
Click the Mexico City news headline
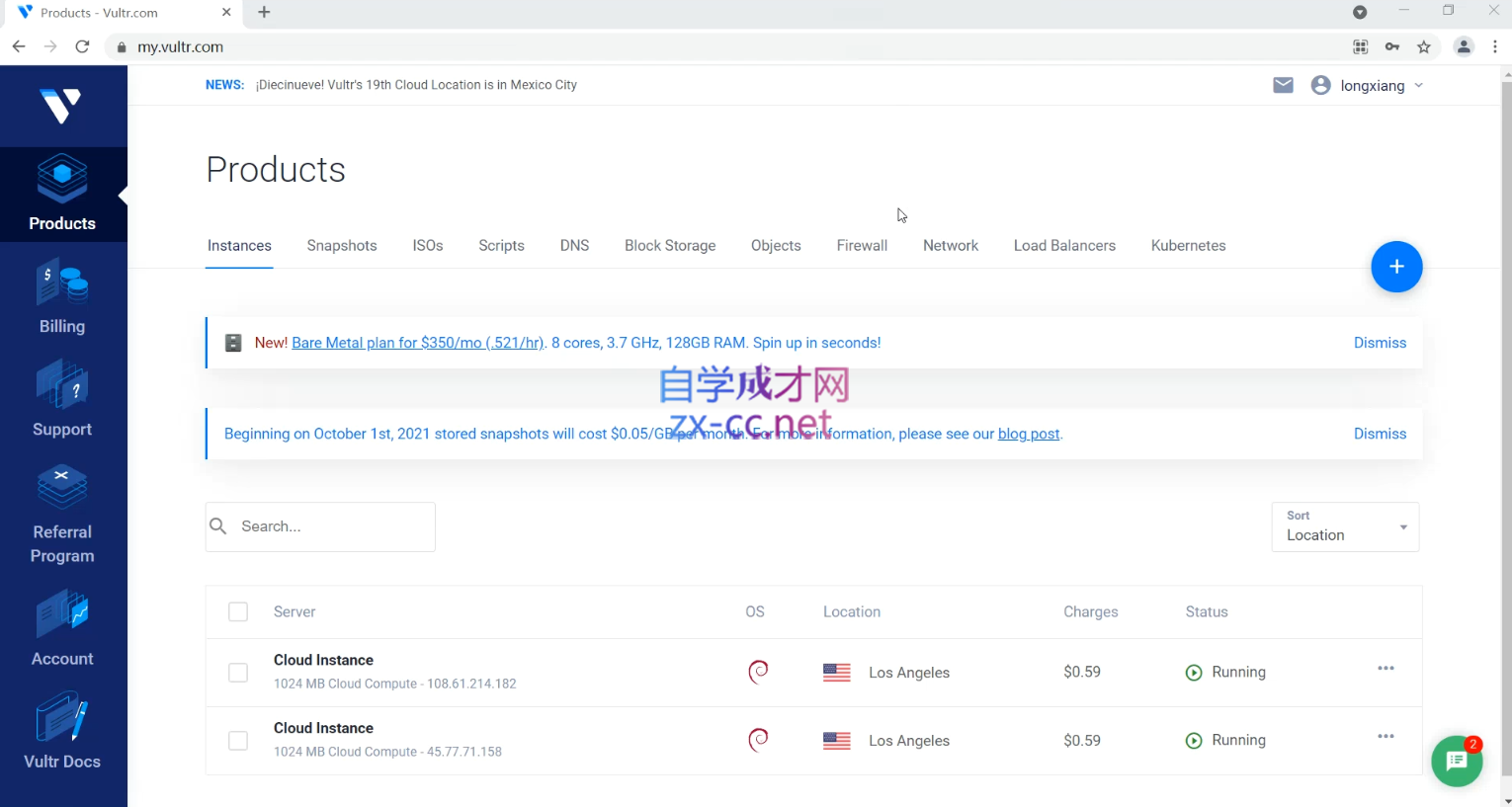(416, 85)
